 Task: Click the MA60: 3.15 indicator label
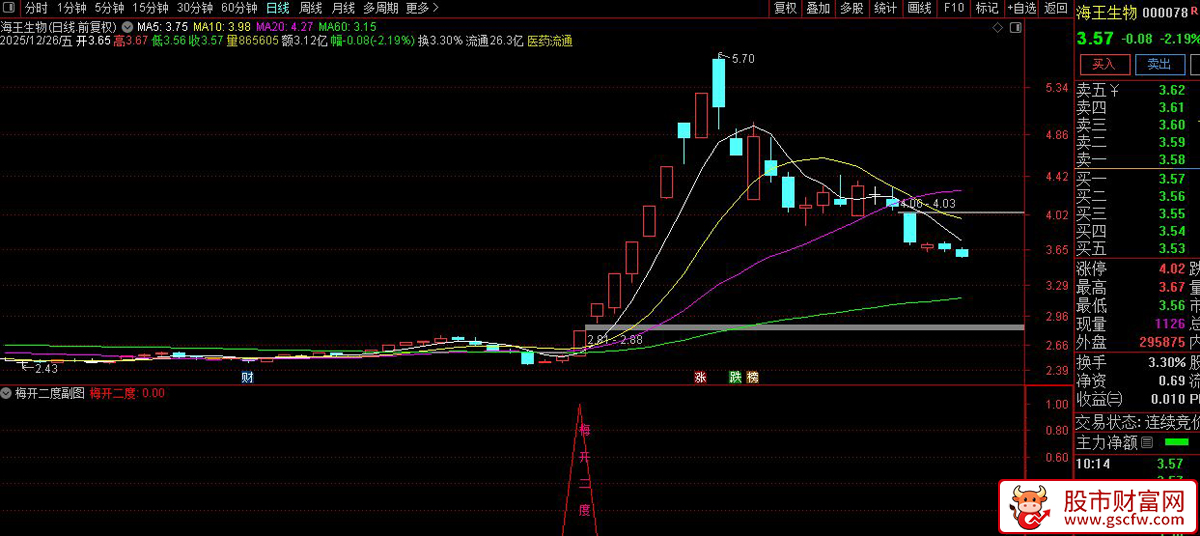click(348, 25)
